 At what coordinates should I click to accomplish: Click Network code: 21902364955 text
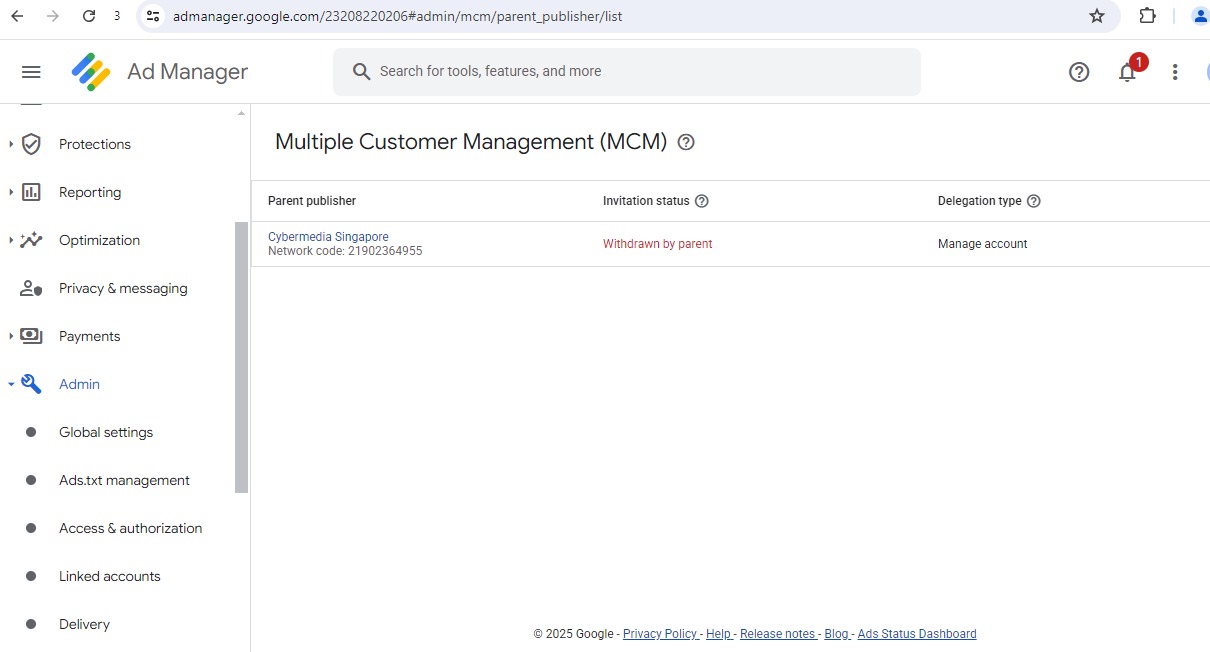pos(345,251)
